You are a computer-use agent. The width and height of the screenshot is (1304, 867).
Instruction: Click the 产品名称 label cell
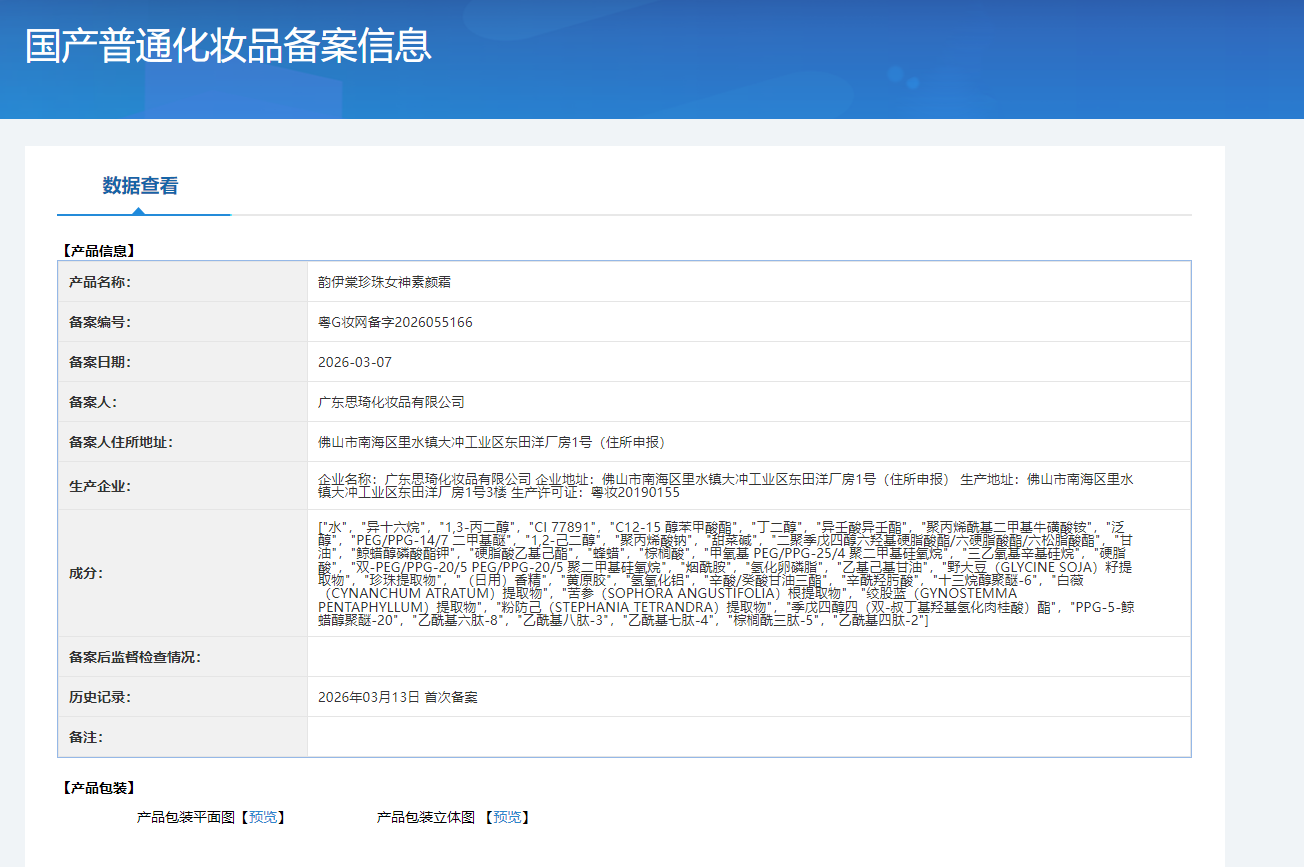point(183,282)
